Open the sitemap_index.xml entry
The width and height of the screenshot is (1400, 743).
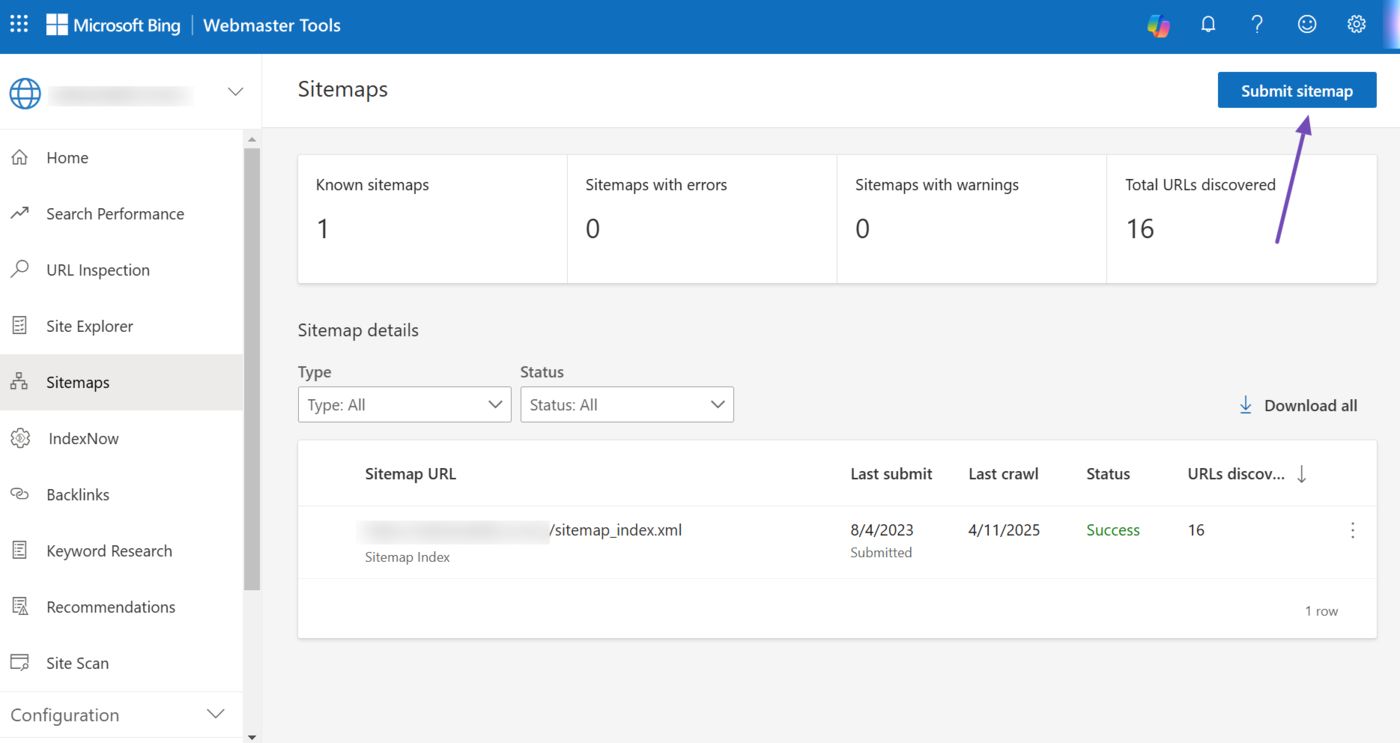(x=615, y=531)
